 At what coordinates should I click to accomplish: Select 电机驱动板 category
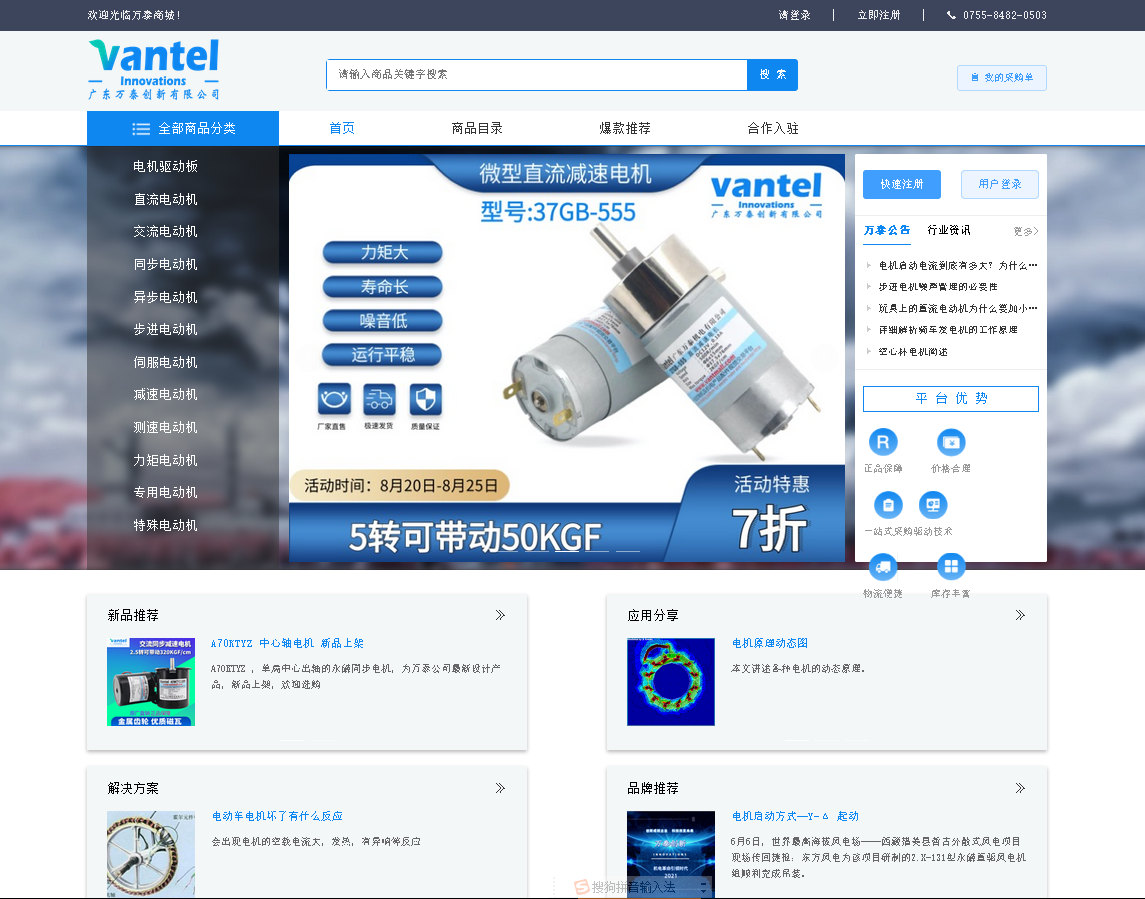[166, 167]
